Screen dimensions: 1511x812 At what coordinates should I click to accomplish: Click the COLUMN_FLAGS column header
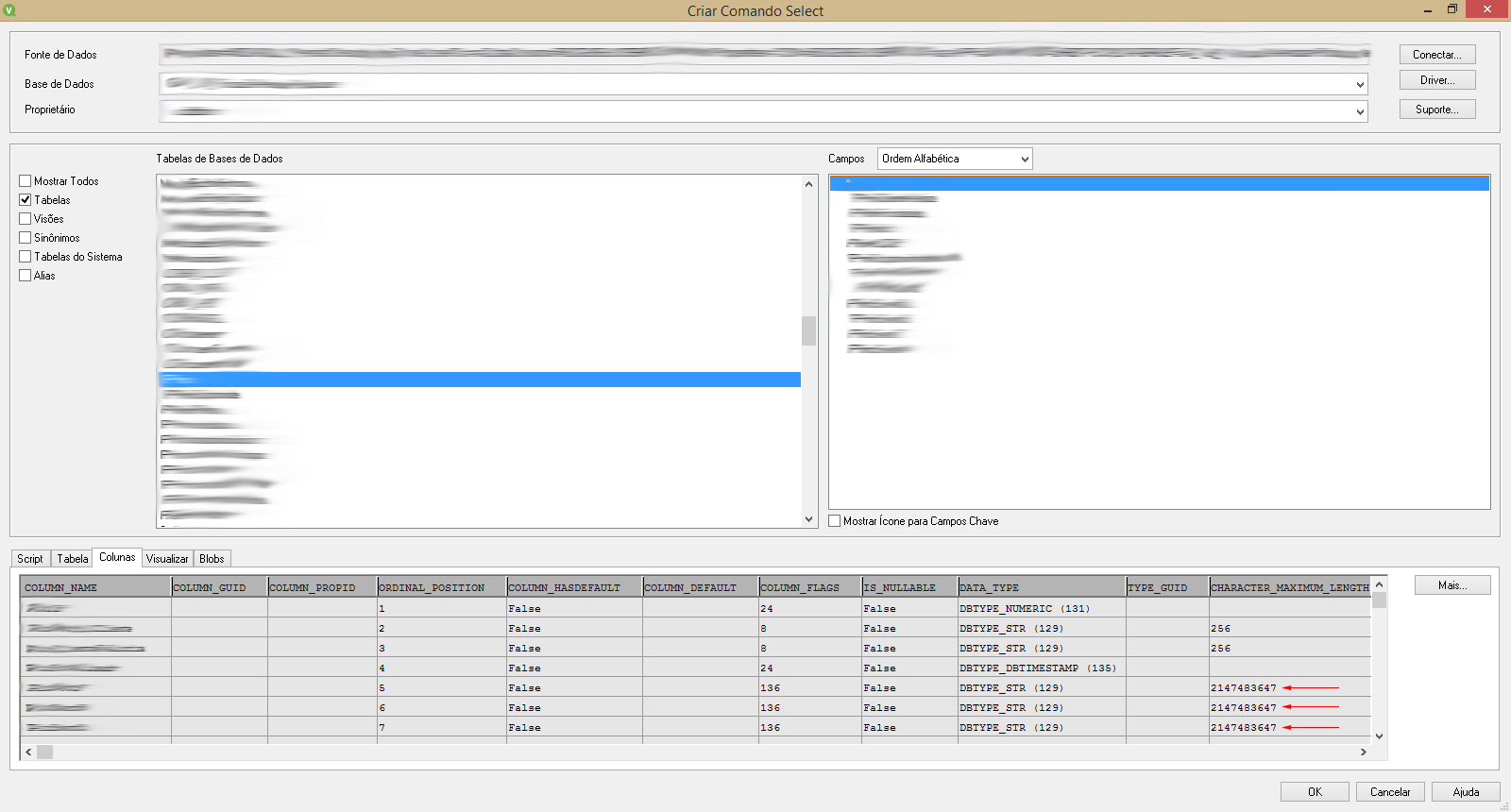pos(810,587)
